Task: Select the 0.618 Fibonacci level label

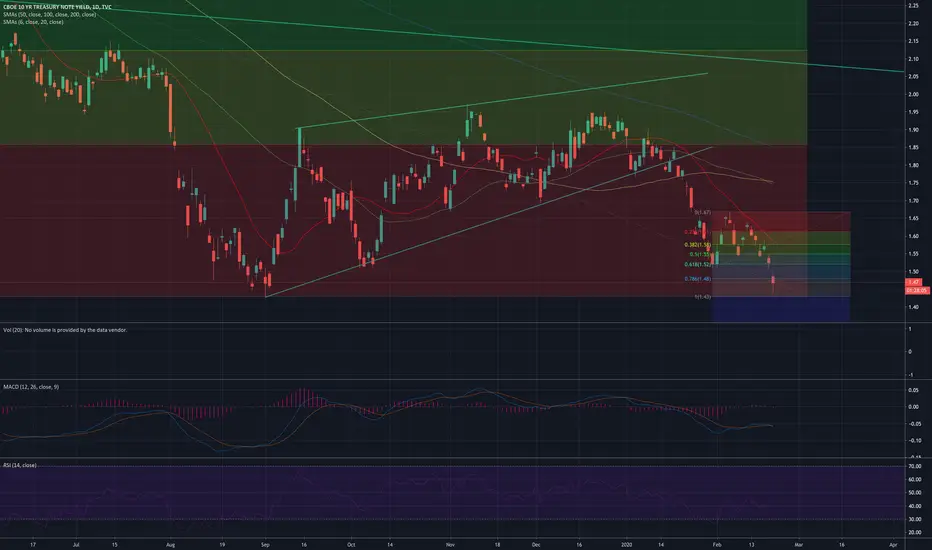Action: 697,265
